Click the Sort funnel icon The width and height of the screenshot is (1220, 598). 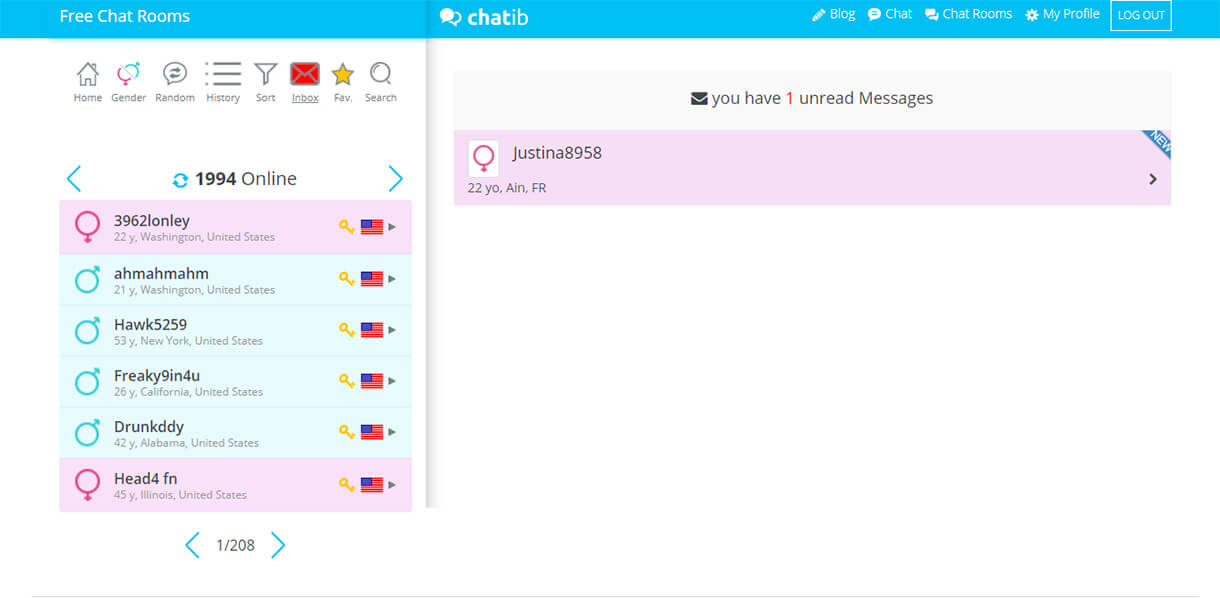pos(265,75)
